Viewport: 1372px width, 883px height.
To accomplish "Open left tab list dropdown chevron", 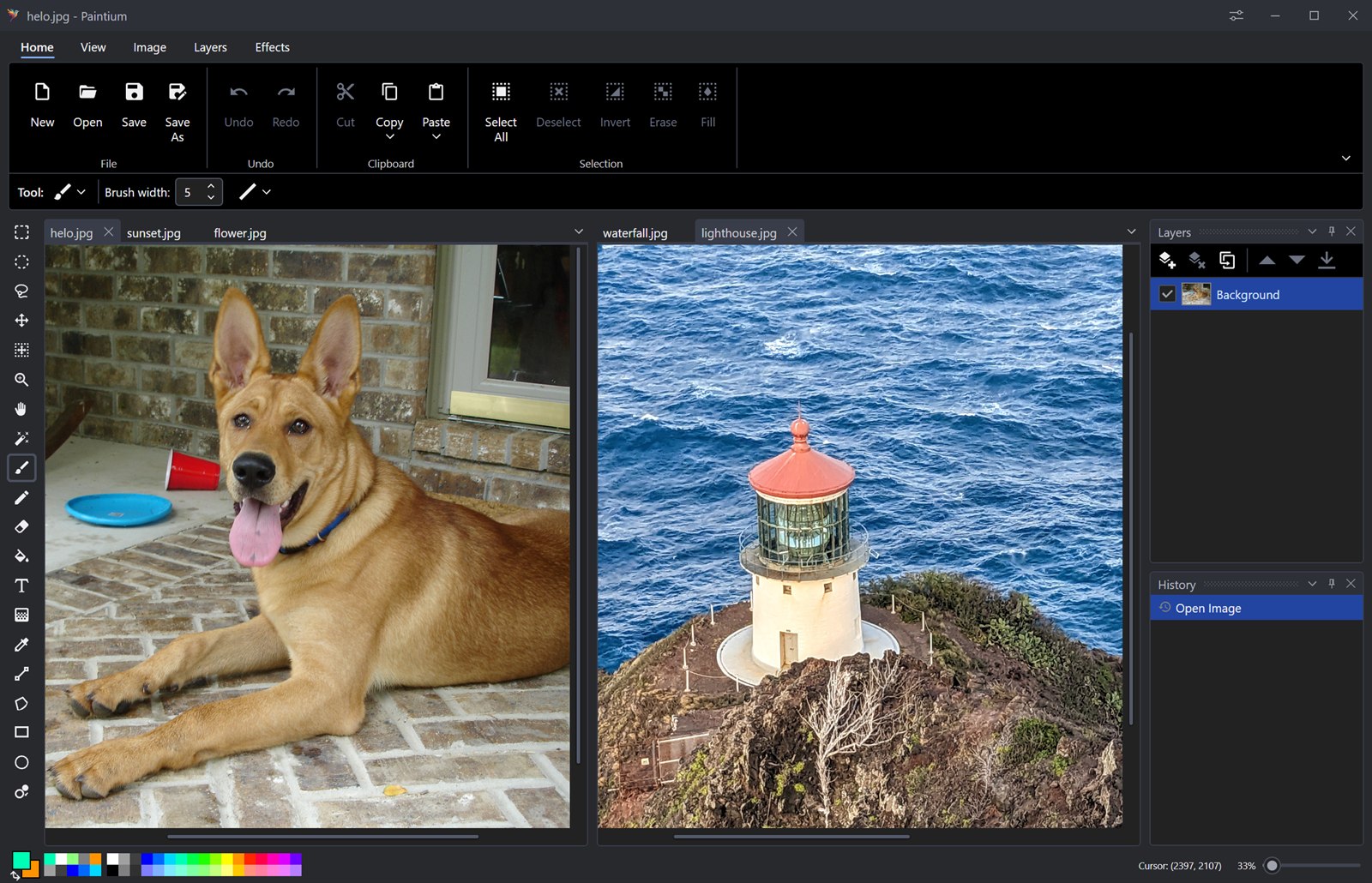I will point(579,231).
